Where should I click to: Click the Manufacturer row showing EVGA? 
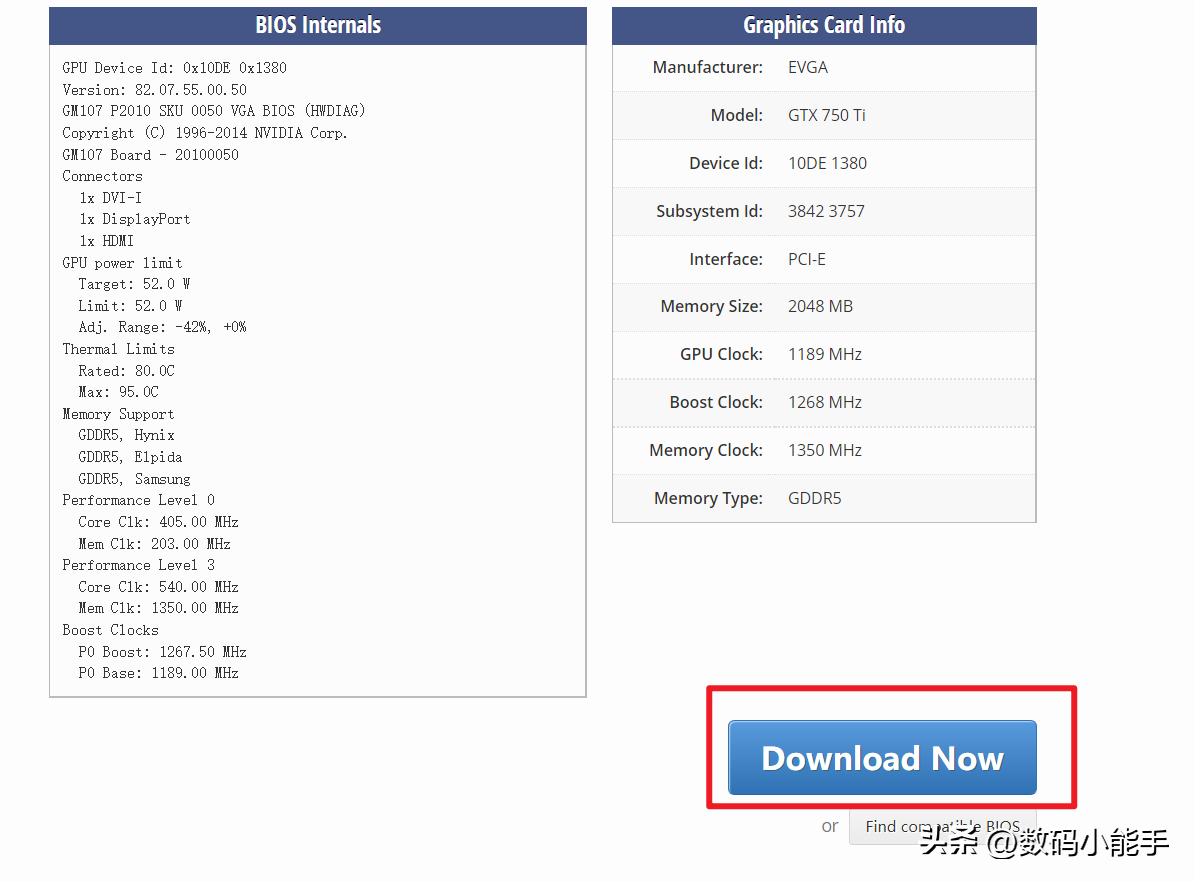(x=808, y=68)
